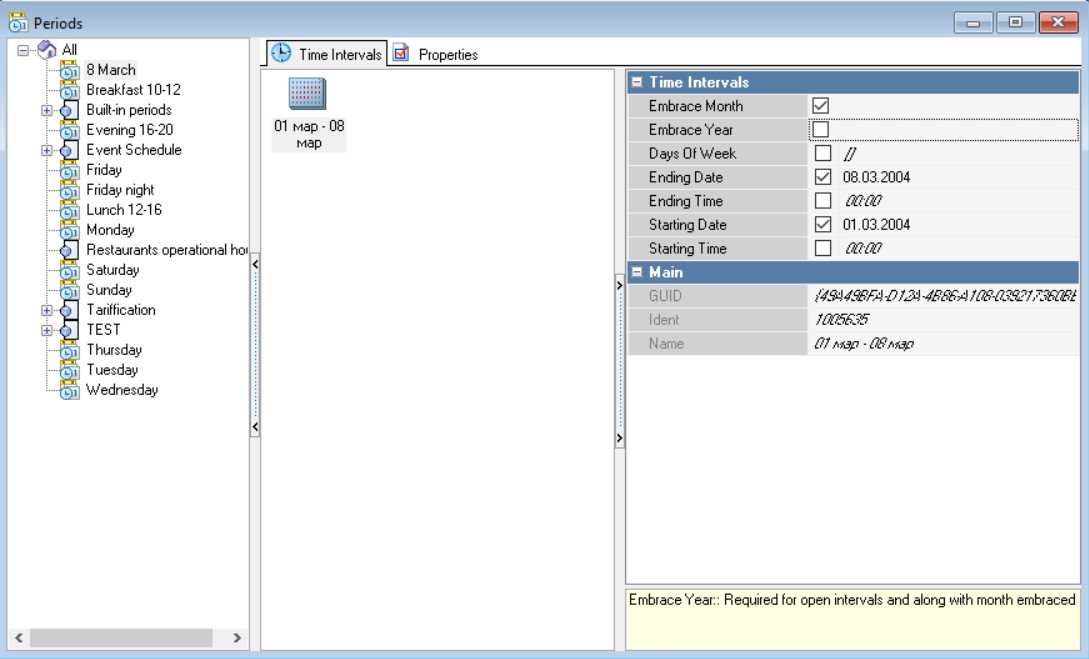
Task: Collapse the Time Intervals property section
Action: click(636, 83)
